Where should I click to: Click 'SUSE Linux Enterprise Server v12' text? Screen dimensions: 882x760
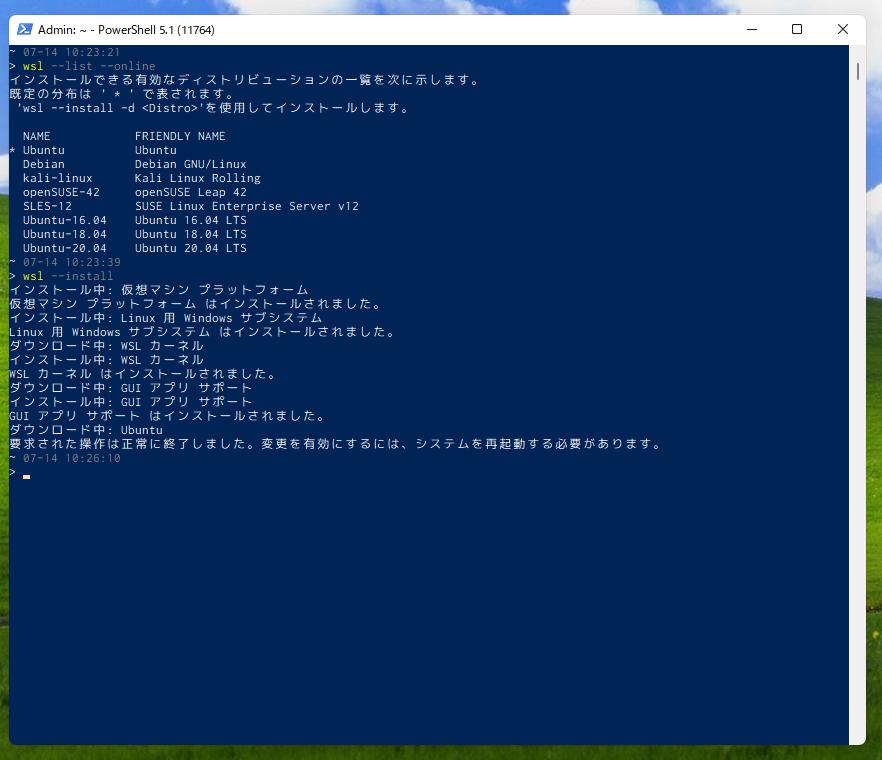pos(246,206)
